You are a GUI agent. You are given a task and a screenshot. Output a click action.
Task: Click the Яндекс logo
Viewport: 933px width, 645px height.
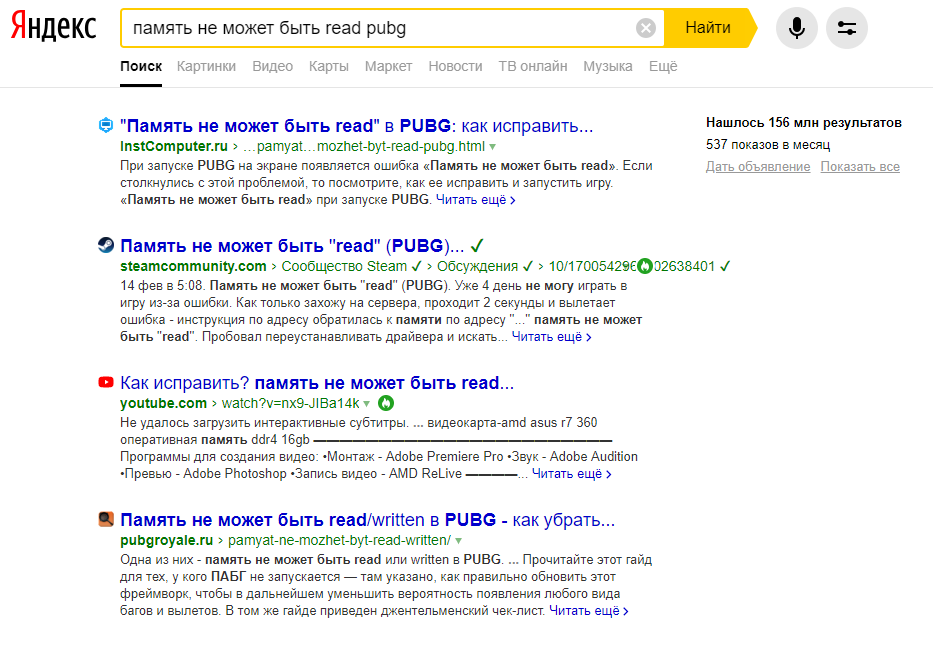pos(54,26)
